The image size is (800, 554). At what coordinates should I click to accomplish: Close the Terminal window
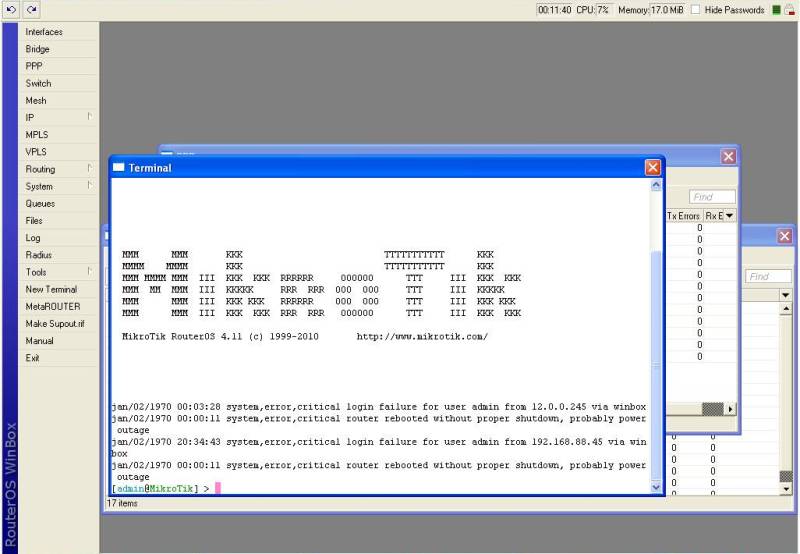pos(653,167)
